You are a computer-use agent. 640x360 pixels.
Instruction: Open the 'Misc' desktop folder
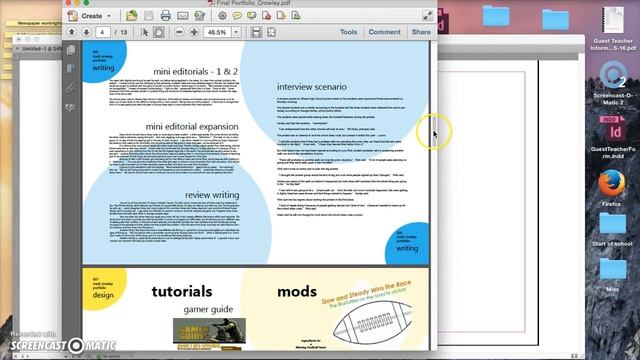pos(612,275)
